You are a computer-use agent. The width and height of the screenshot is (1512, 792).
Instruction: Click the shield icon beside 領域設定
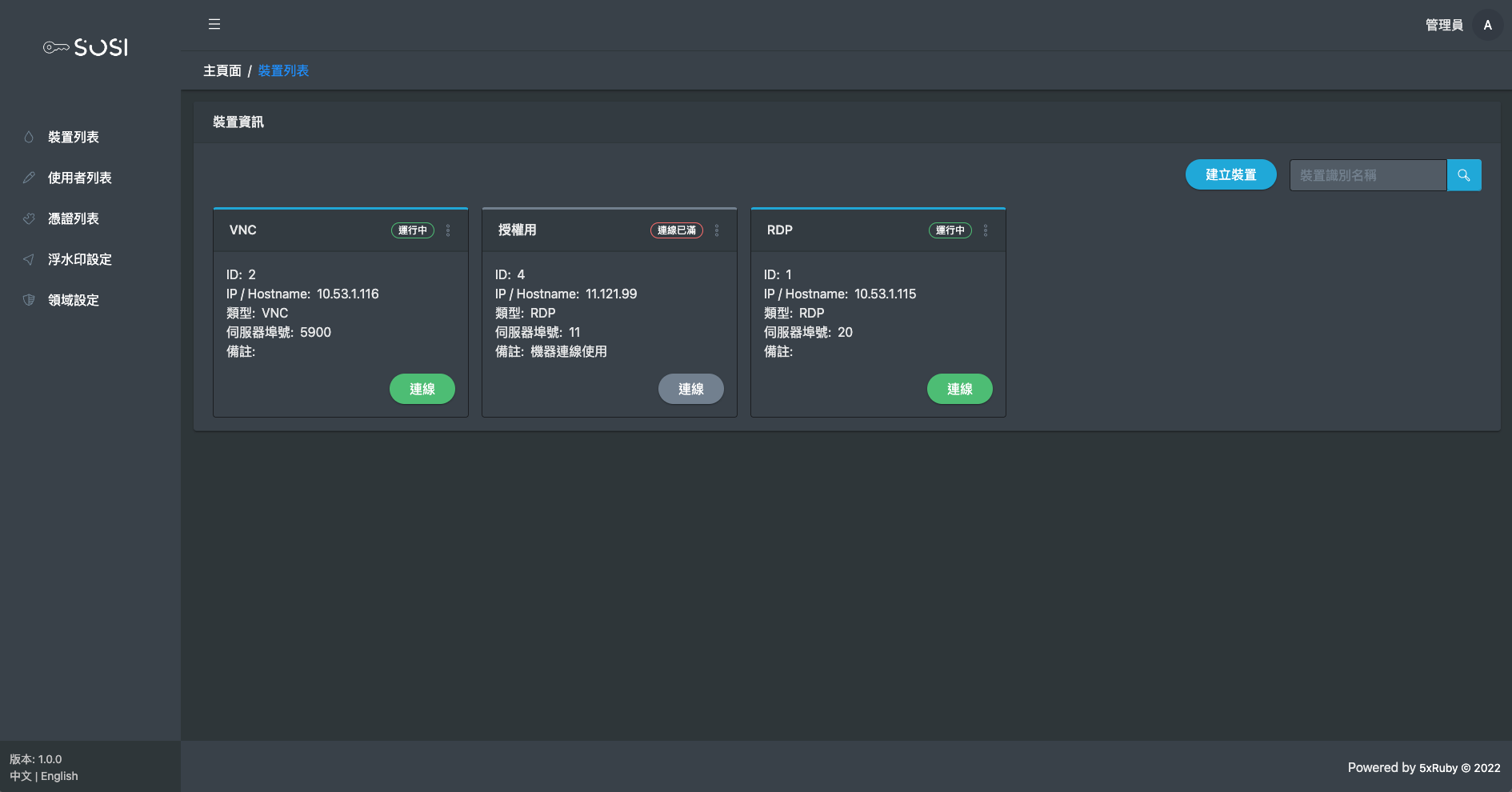[x=29, y=300]
